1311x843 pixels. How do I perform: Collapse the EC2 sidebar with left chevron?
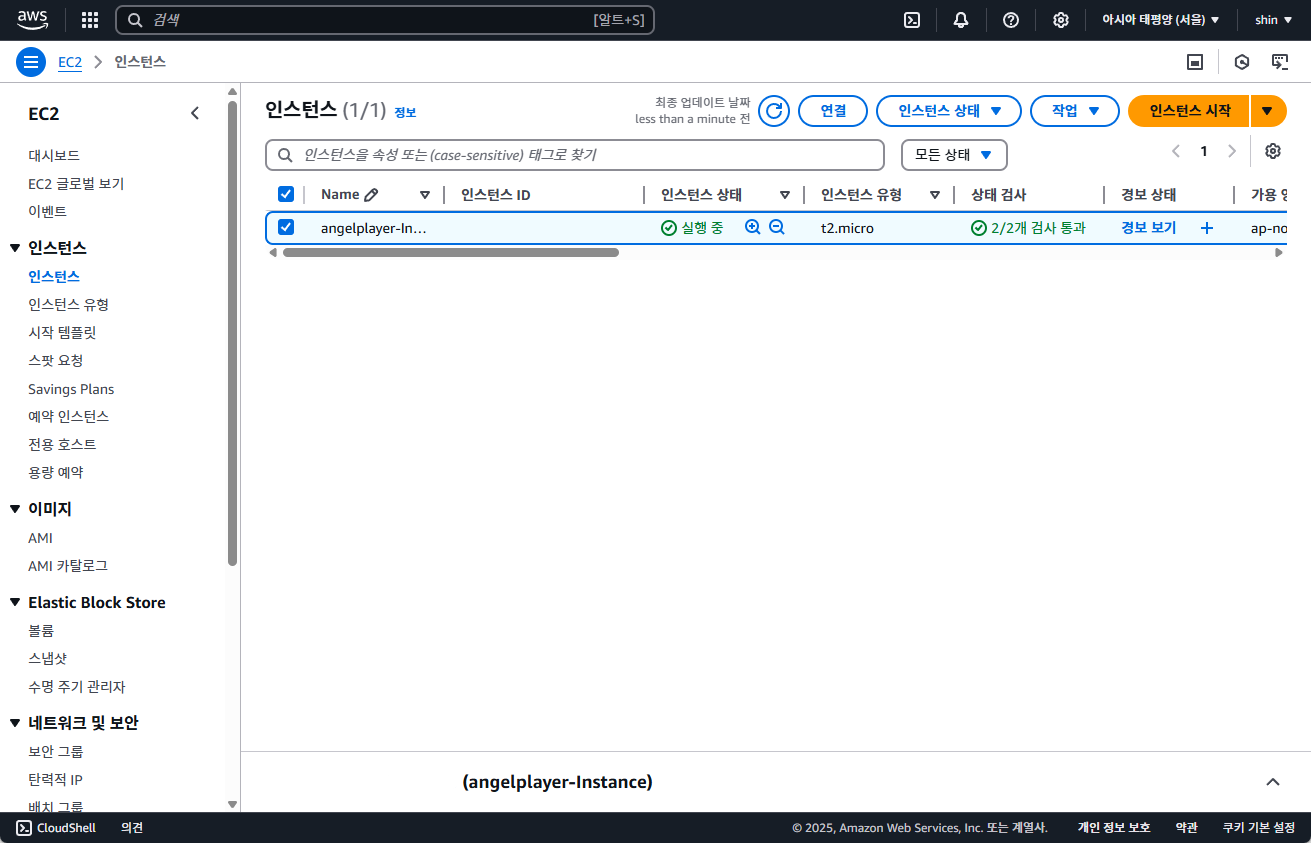tap(195, 114)
